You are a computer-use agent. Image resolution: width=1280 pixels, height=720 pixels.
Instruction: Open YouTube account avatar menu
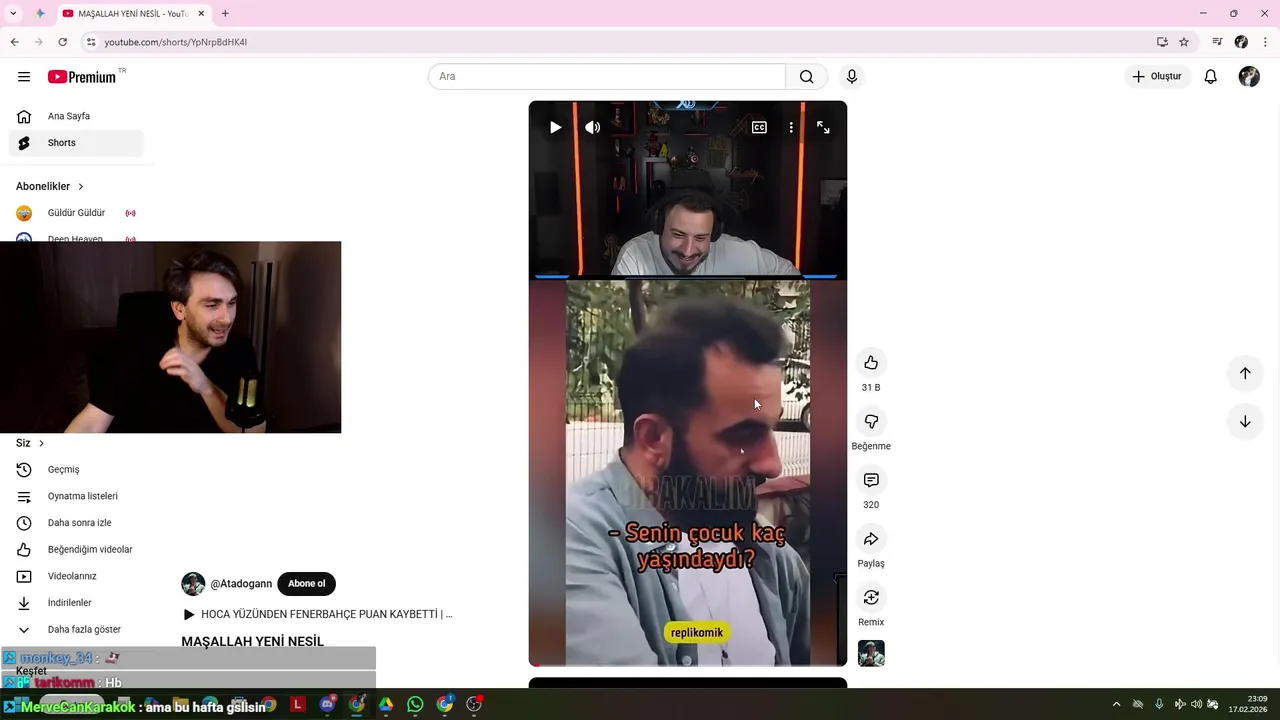pyautogui.click(x=1249, y=77)
